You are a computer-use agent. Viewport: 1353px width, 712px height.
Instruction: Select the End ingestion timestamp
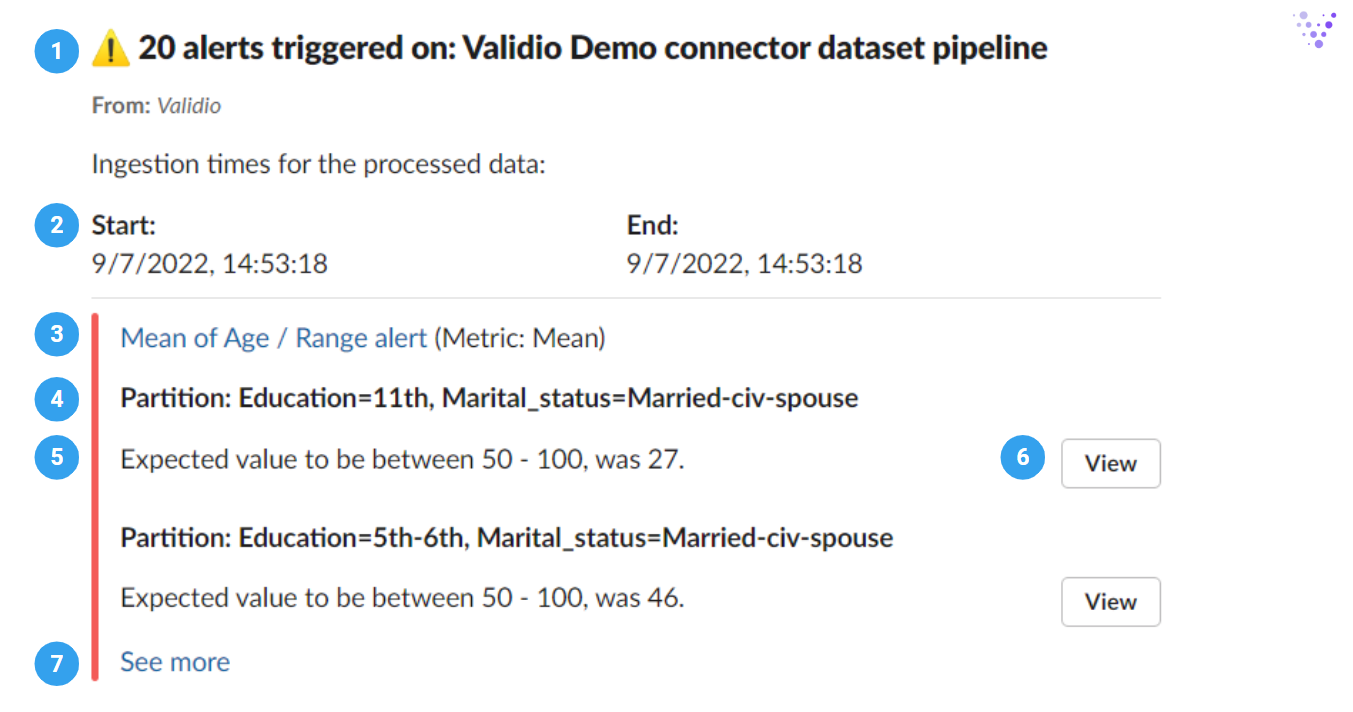coord(744,264)
